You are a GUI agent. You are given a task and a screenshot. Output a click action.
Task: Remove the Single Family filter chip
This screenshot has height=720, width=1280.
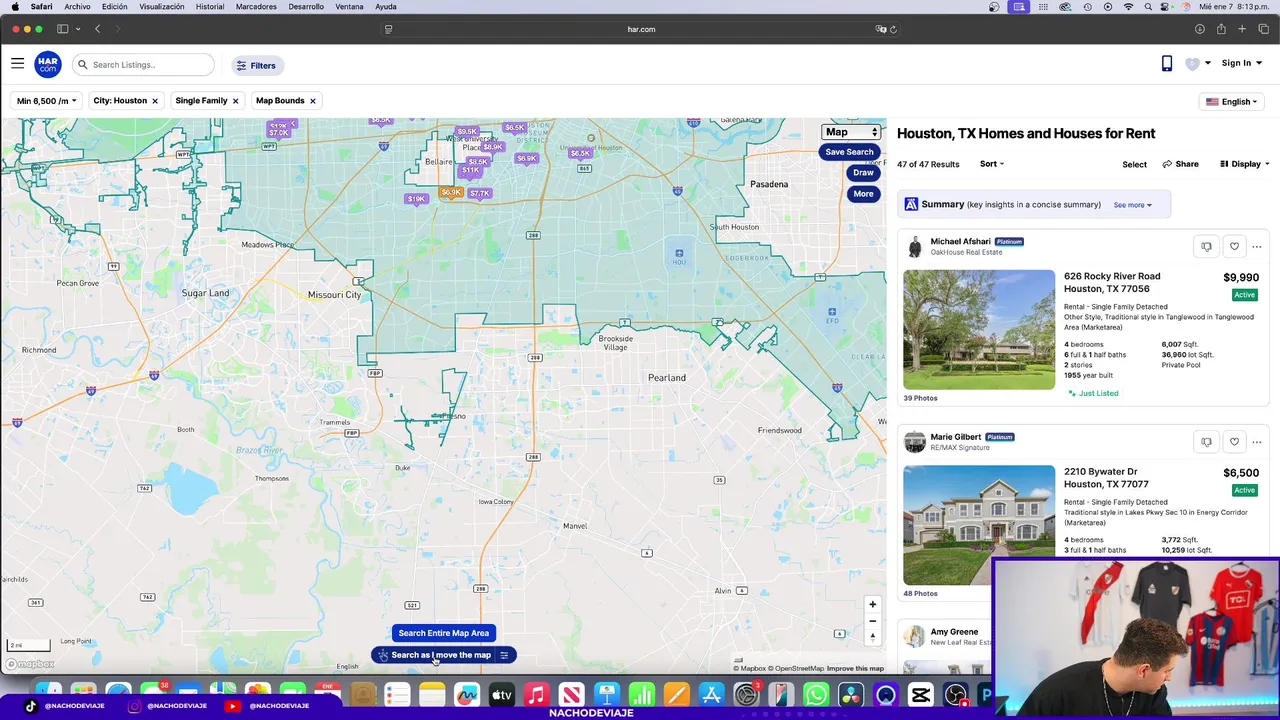point(236,101)
